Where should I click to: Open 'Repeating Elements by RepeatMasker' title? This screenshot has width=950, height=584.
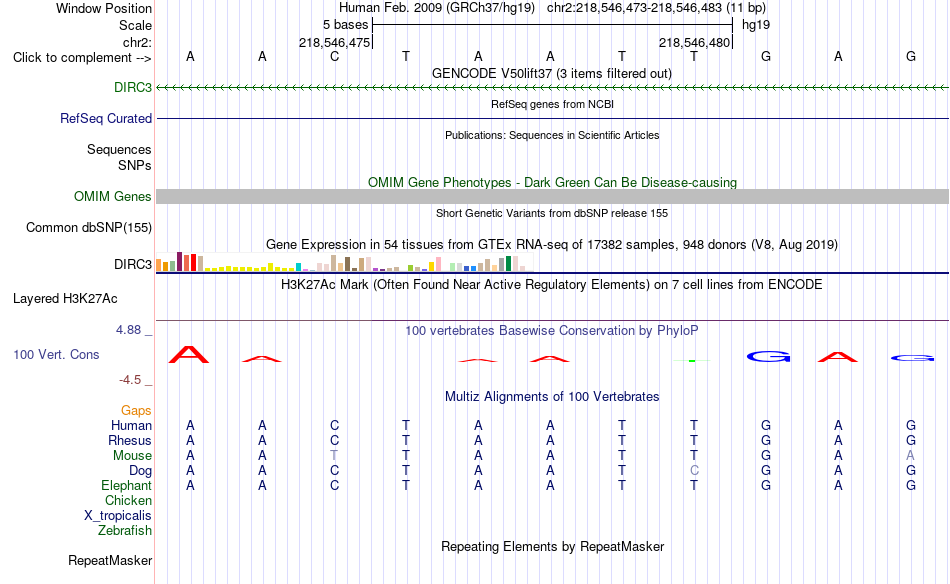(x=552, y=547)
